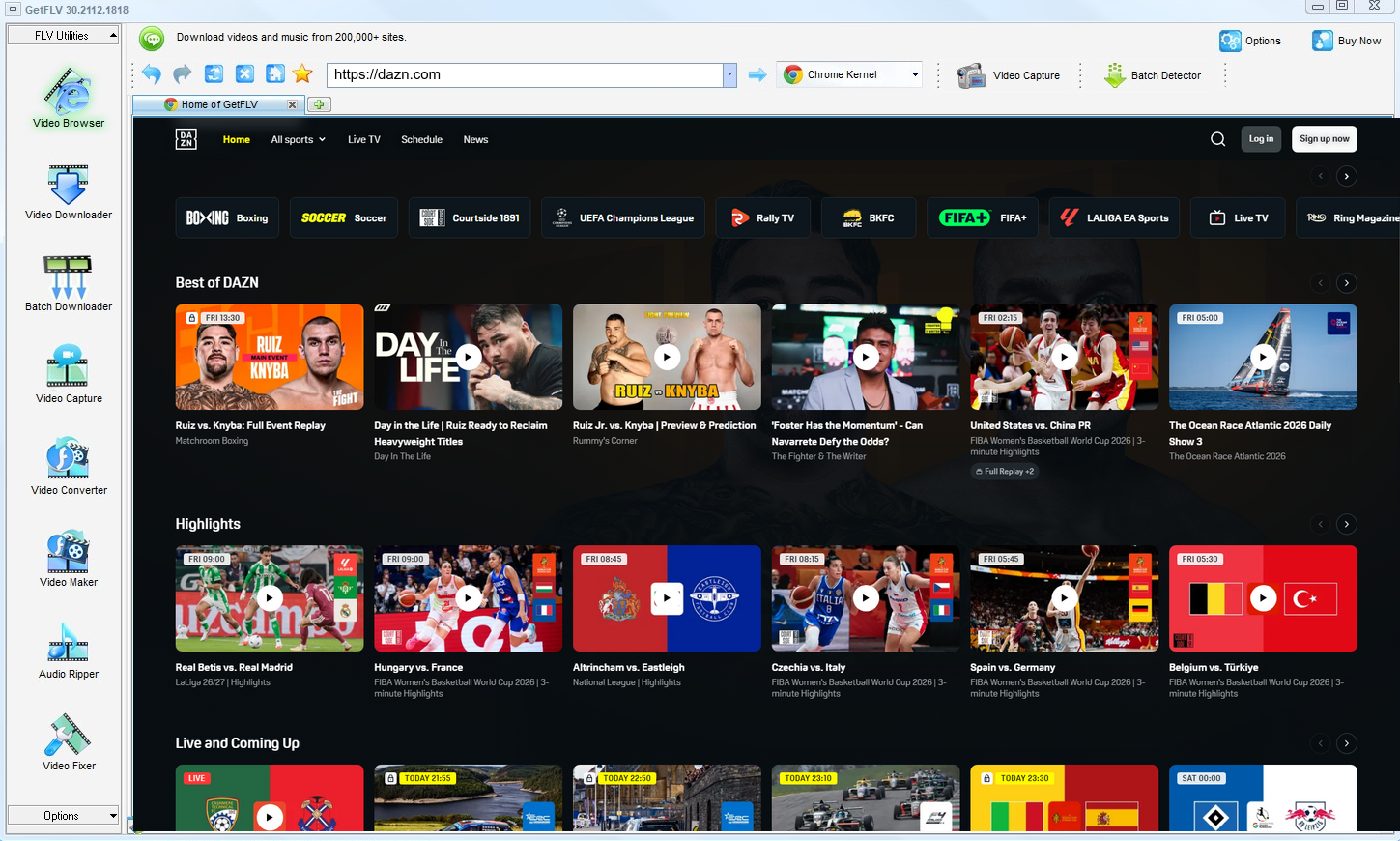
Task: Play Real Betis vs. Real Madrid highlights
Action: tap(270, 598)
